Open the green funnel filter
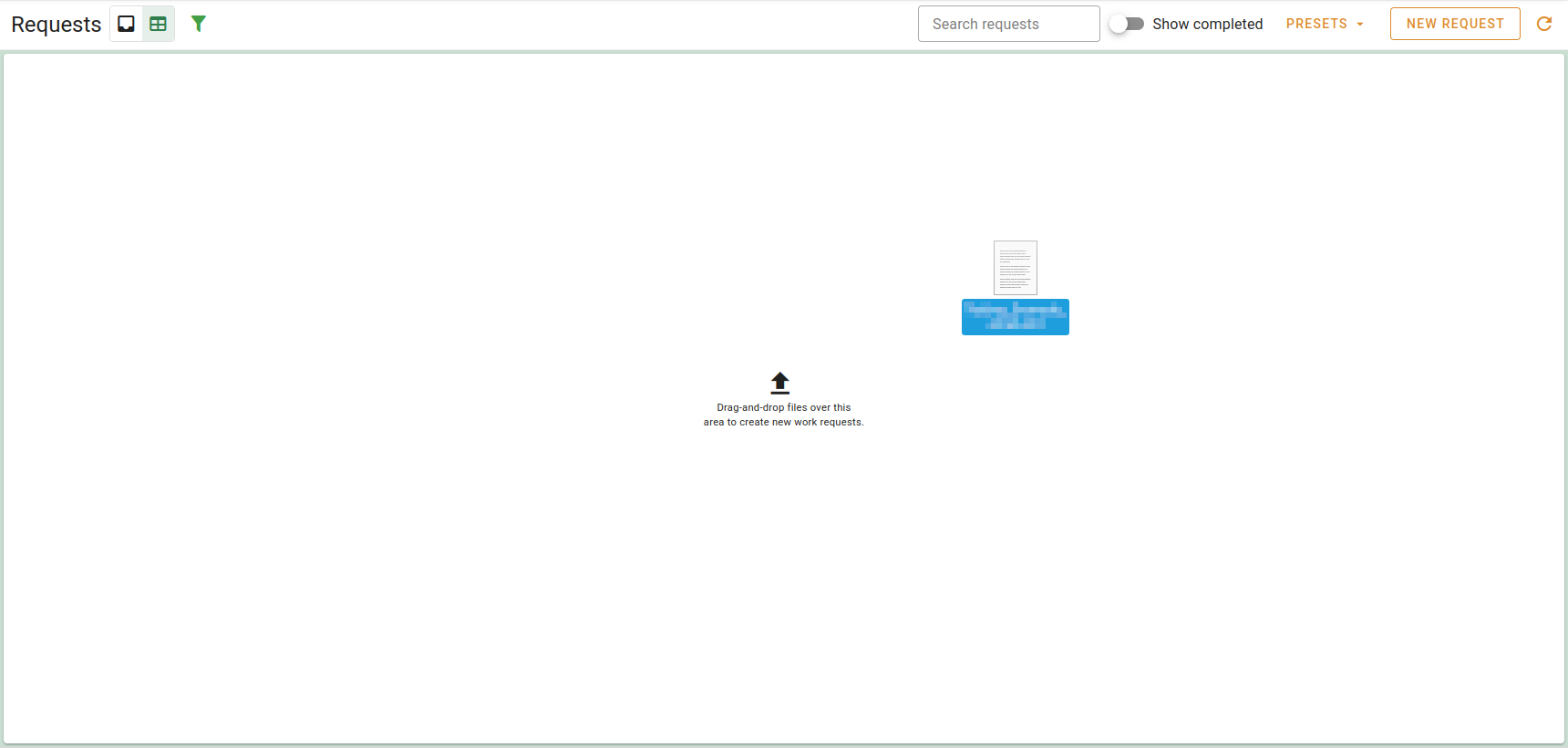 tap(198, 24)
